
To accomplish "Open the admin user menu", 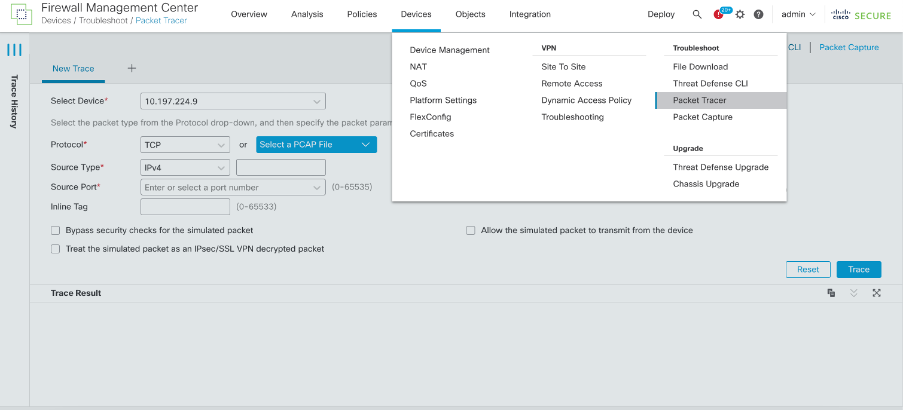I will (798, 14).
